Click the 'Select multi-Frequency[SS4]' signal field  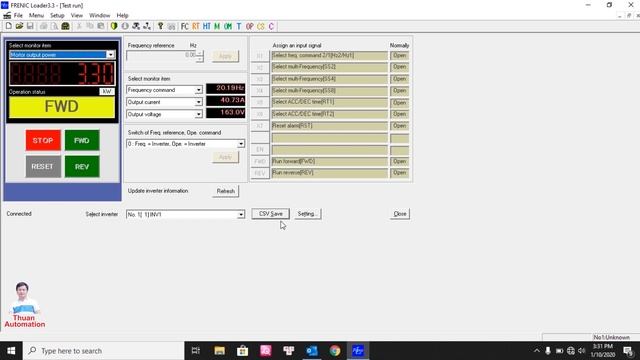click(x=329, y=79)
